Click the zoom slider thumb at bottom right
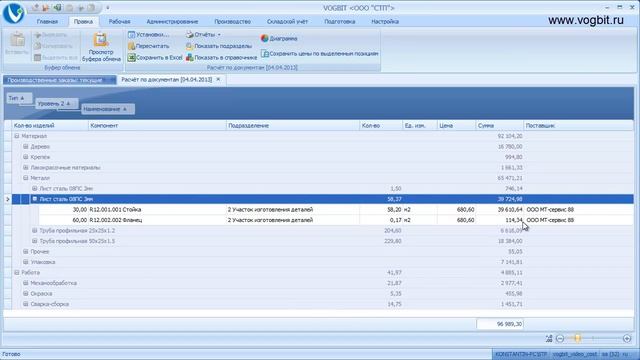 click(x=578, y=338)
